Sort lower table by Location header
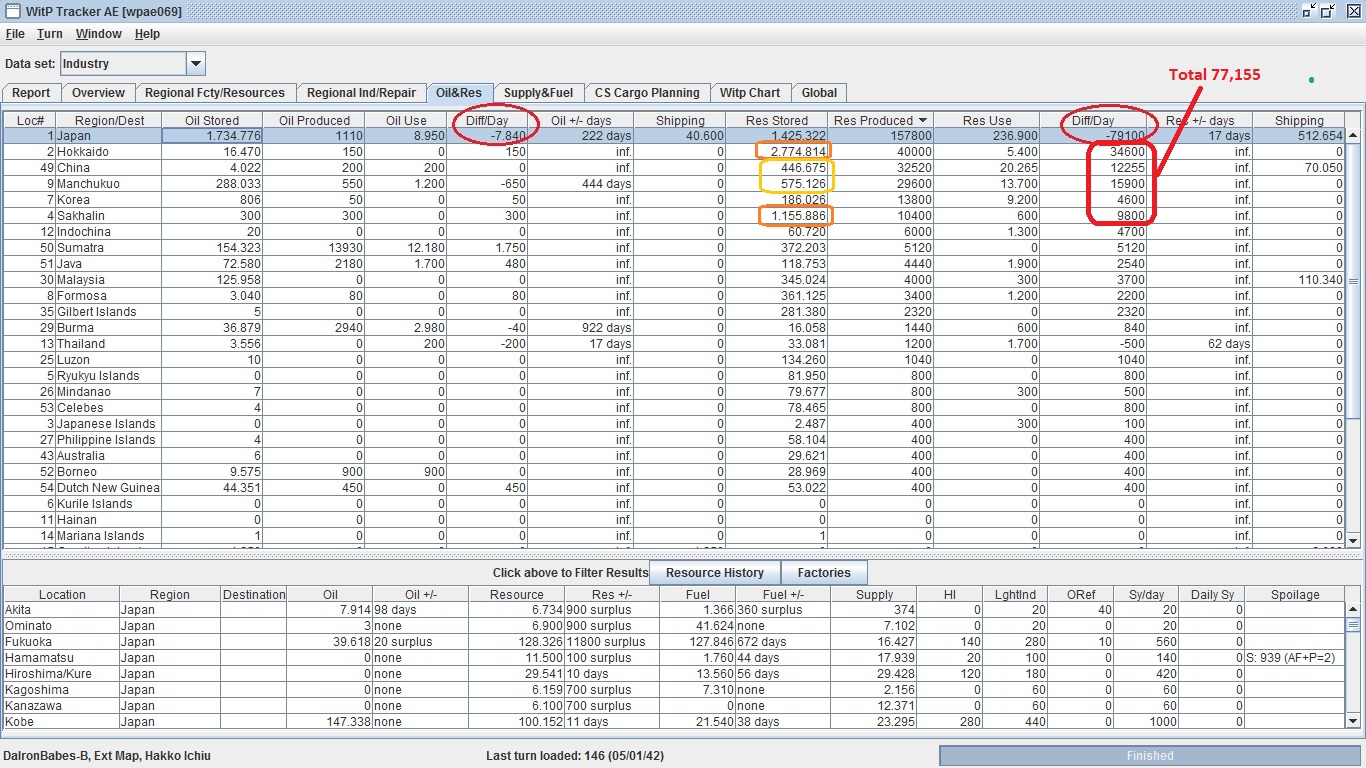The width and height of the screenshot is (1366, 768). click(62, 594)
